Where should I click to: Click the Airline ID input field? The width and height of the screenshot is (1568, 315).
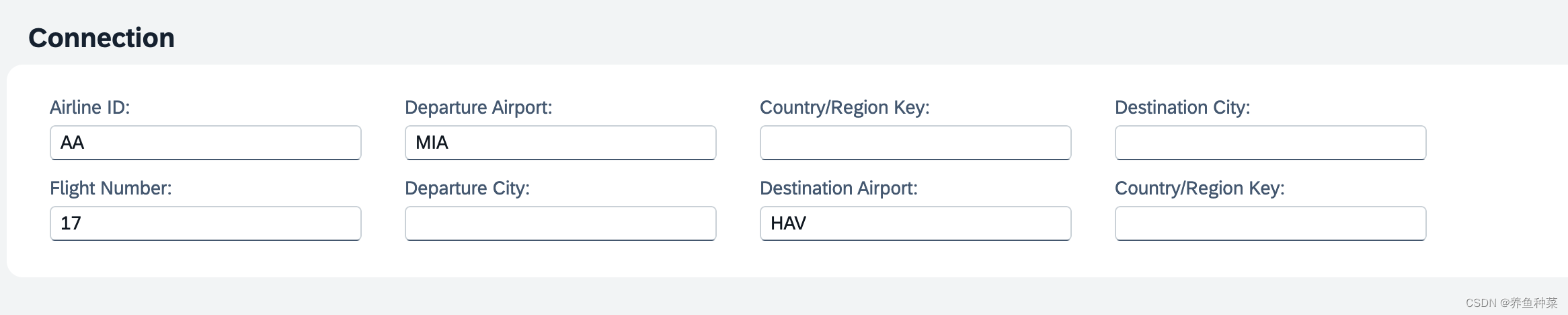click(x=205, y=143)
